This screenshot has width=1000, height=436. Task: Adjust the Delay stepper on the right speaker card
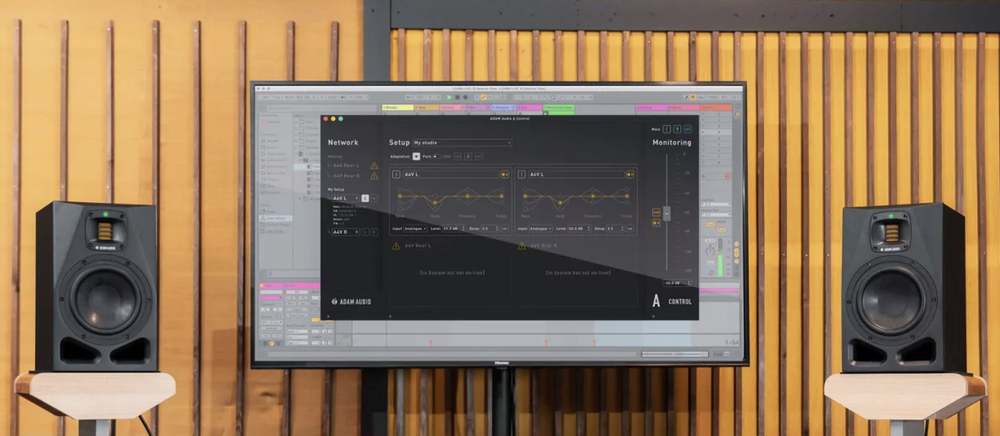[622, 228]
